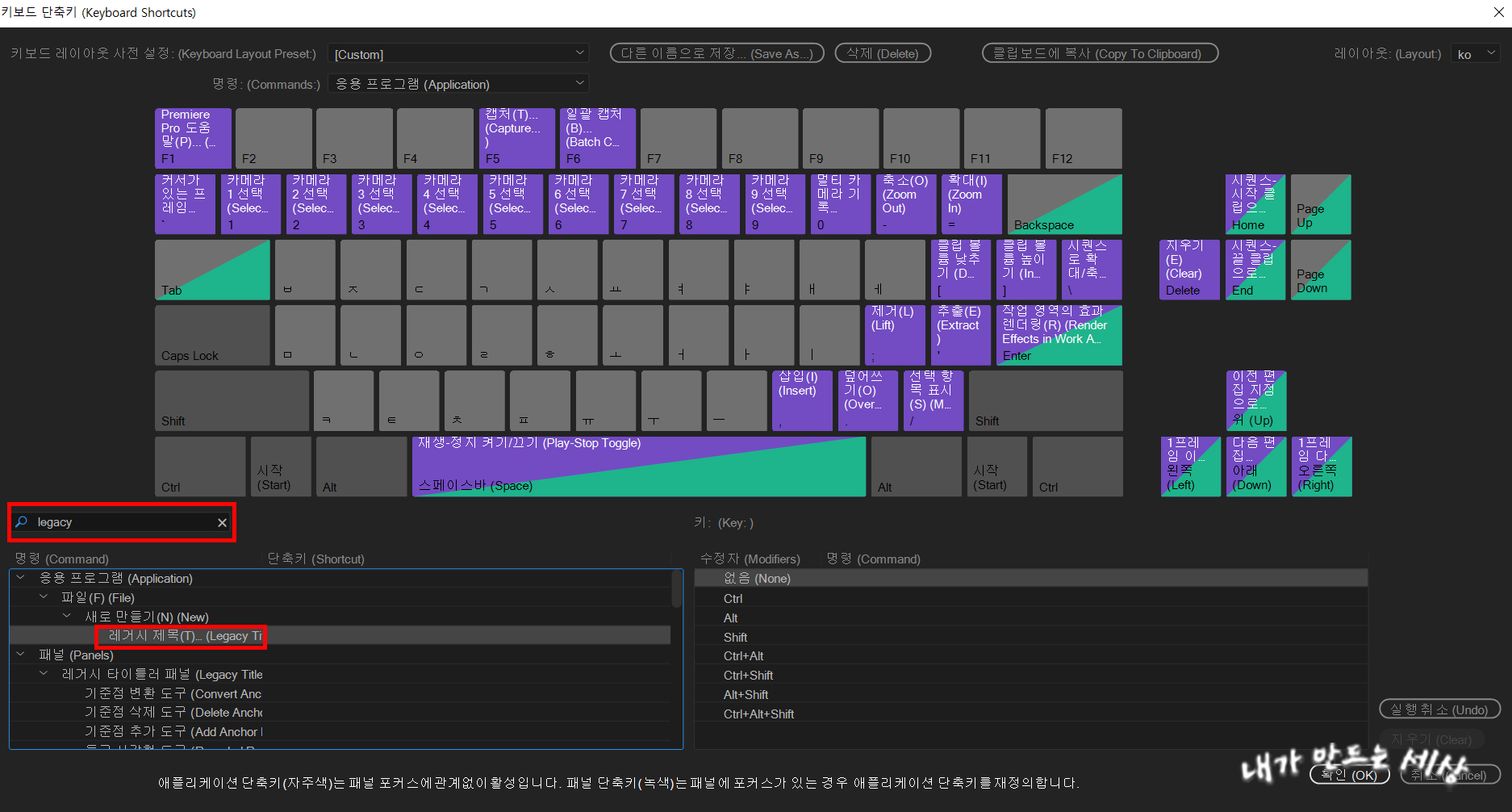Select the Ctrl+Shift modifier row
The height and width of the screenshot is (812, 1512).
[1031, 676]
